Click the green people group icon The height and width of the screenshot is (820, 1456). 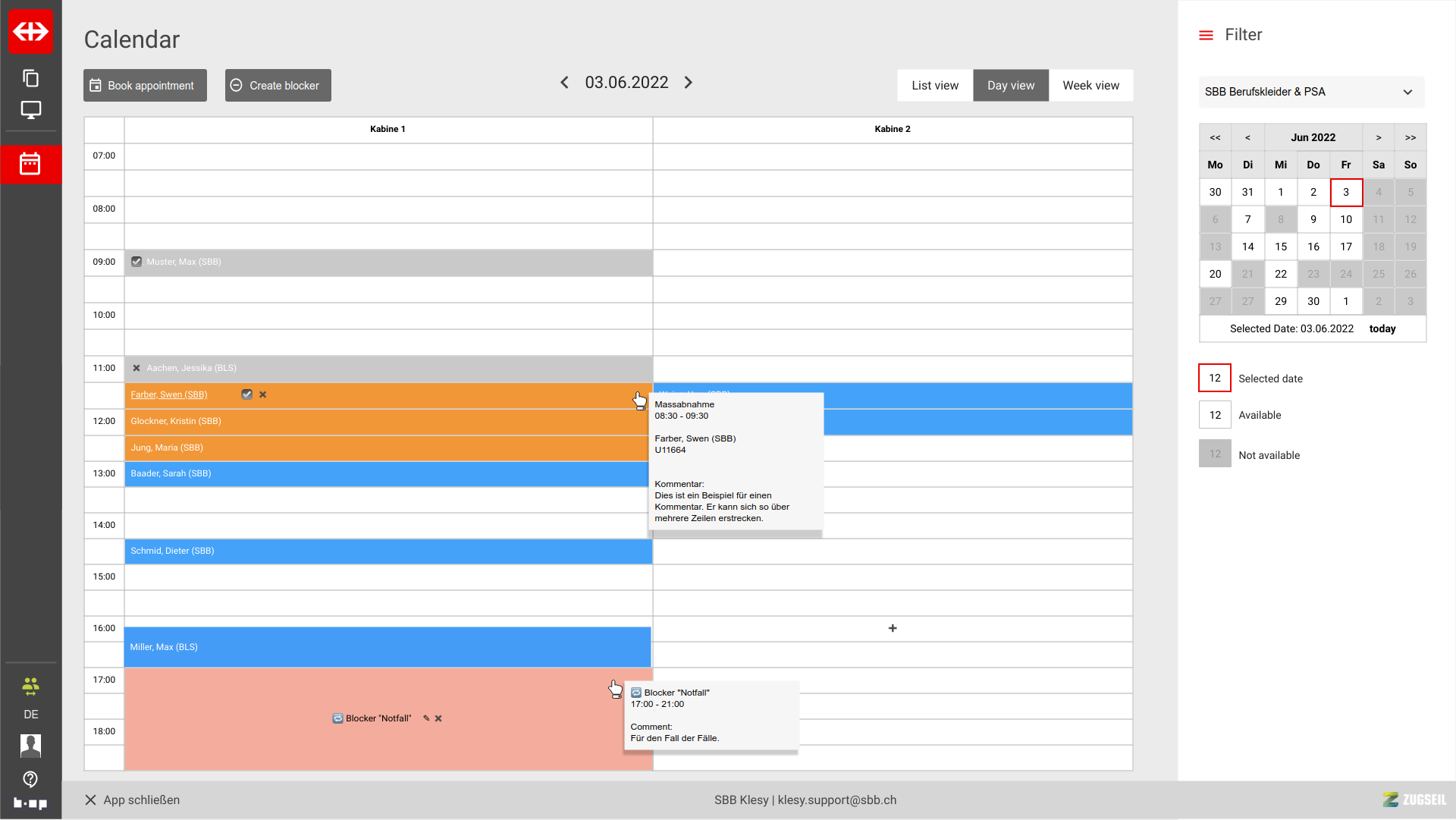pos(30,686)
